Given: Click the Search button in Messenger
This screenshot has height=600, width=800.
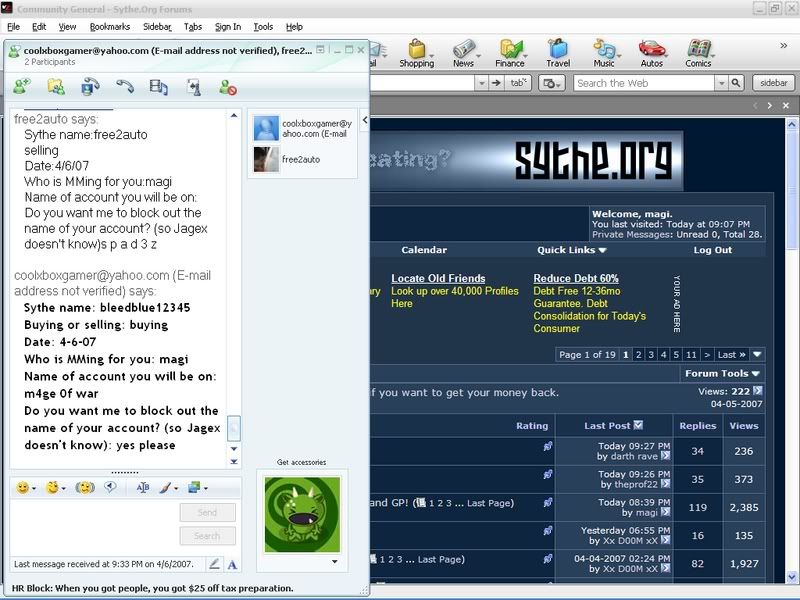Looking at the screenshot, I should [207, 536].
